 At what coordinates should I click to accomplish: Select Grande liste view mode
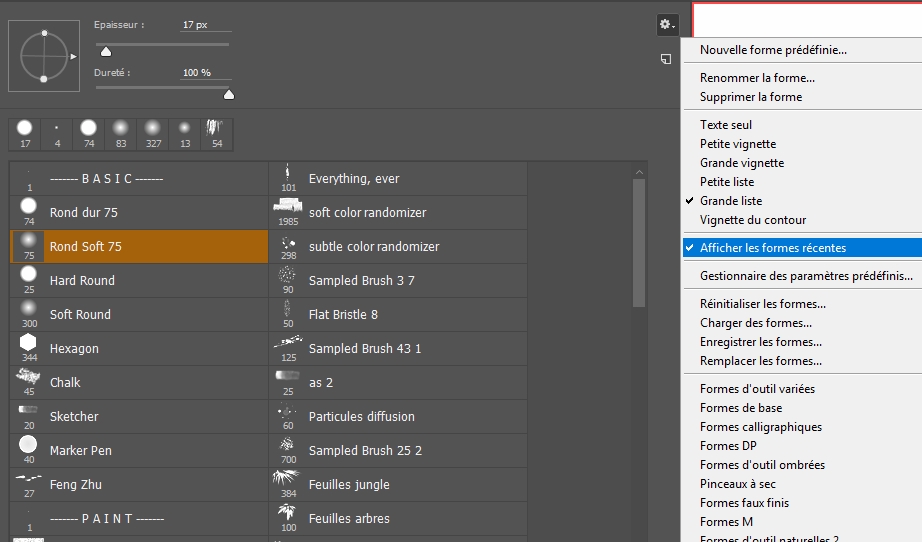pyautogui.click(x=730, y=201)
